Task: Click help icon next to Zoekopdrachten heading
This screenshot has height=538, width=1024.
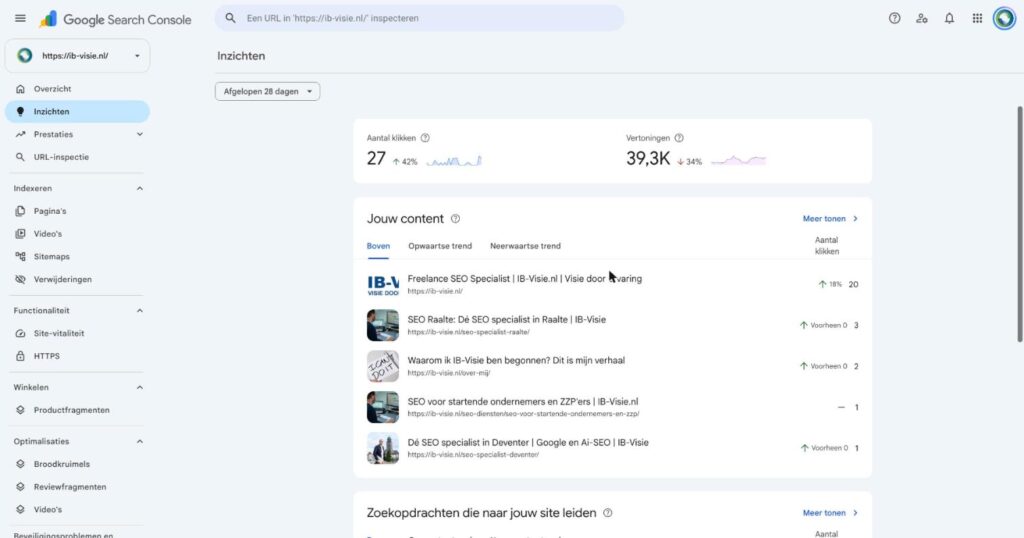Action: point(607,513)
